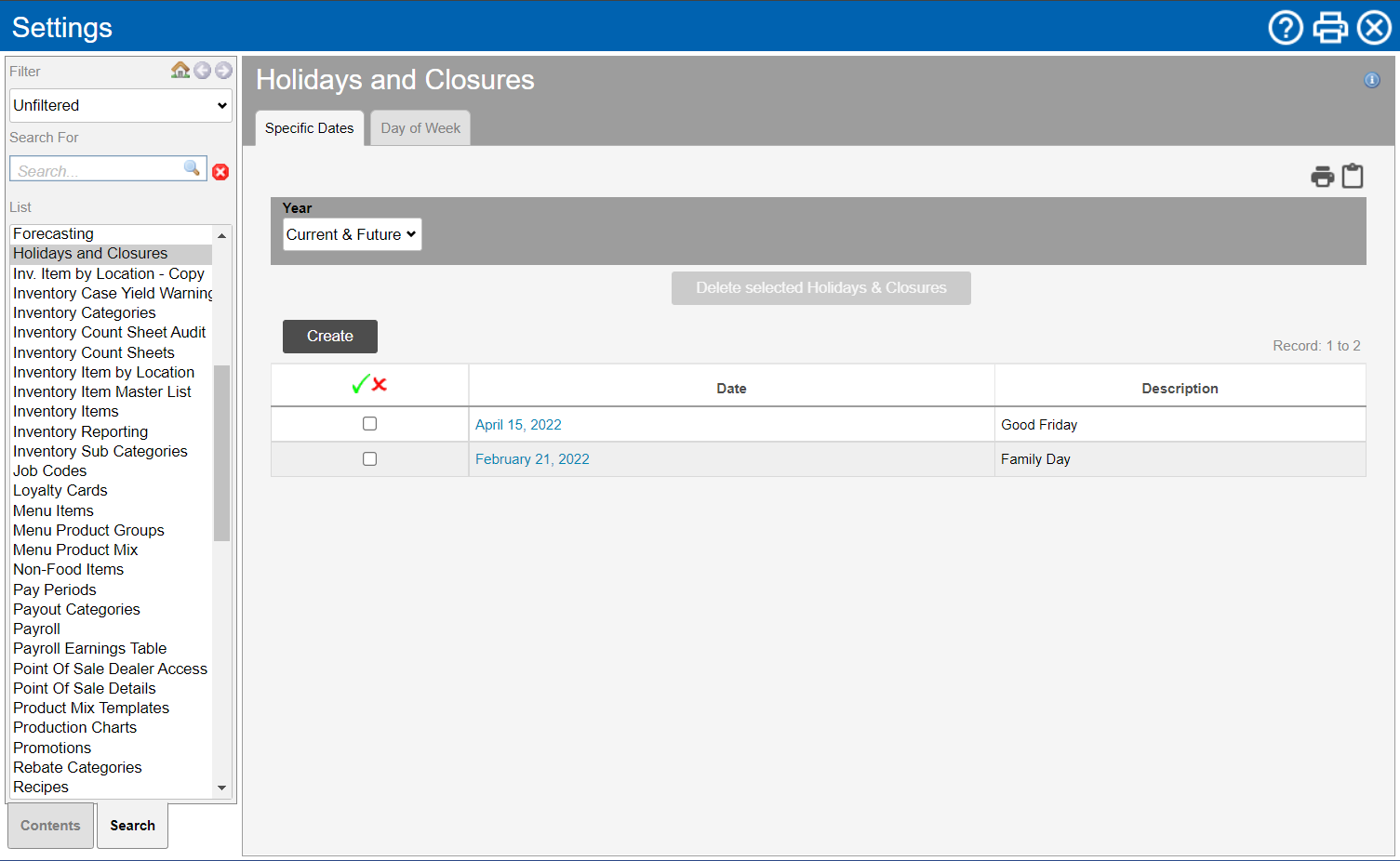Click the home icon in filter panel
The width and height of the screenshot is (1400, 861).
click(x=180, y=70)
